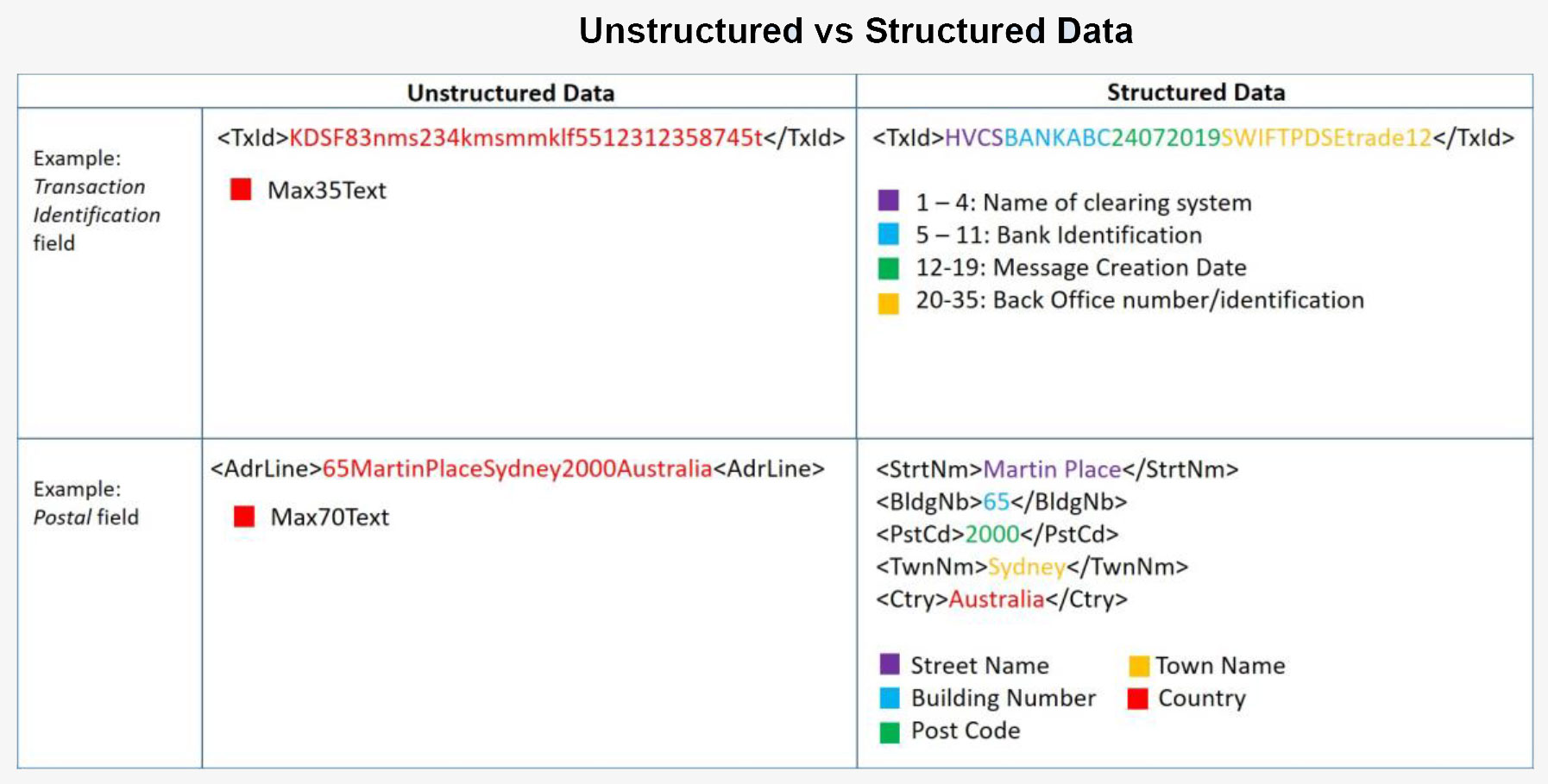
Task: Click blue Bank Identification legend square
Action: [888, 234]
